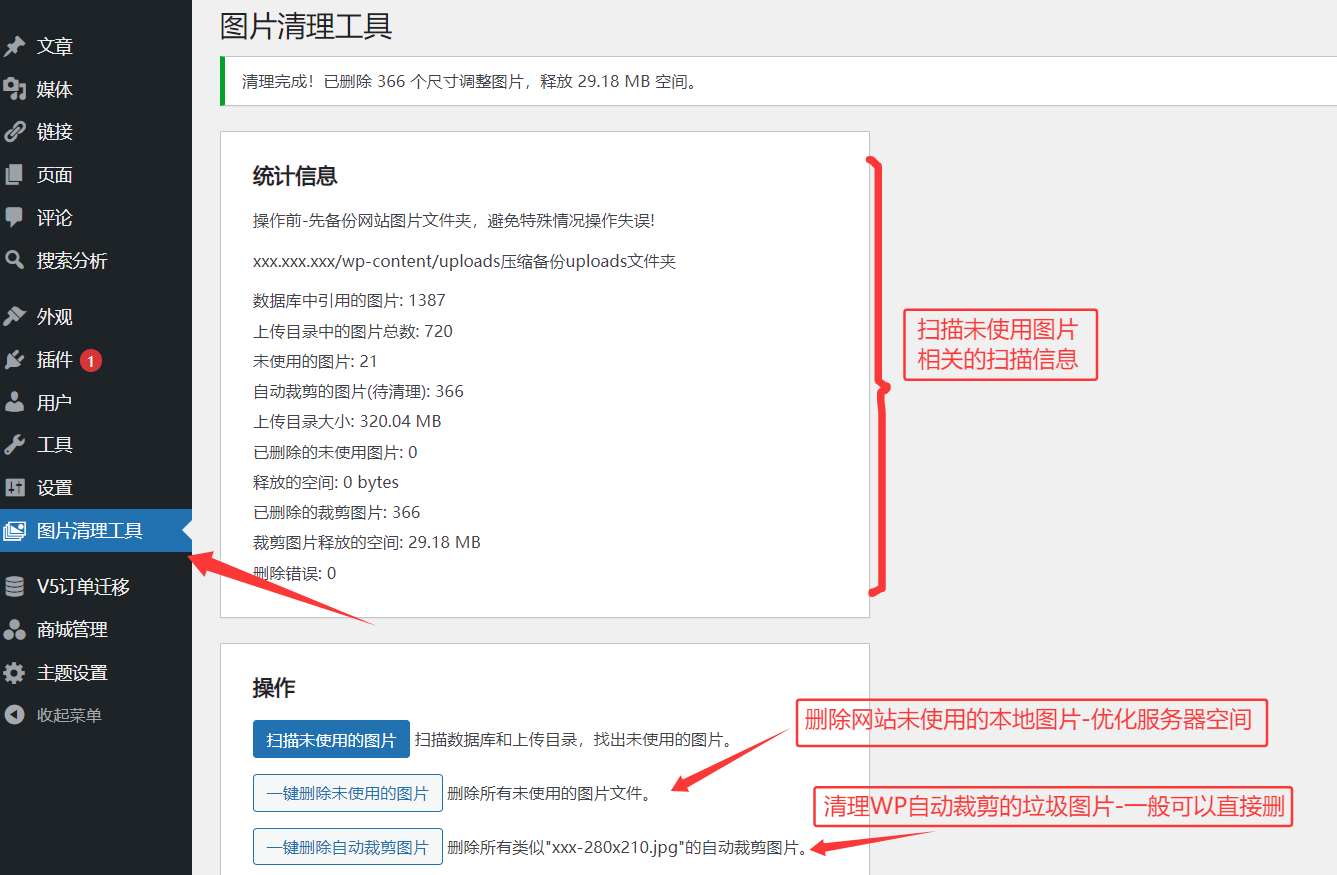This screenshot has width=1337, height=875.
Task: Click the pages icon beside 页面
Action: click(15, 175)
